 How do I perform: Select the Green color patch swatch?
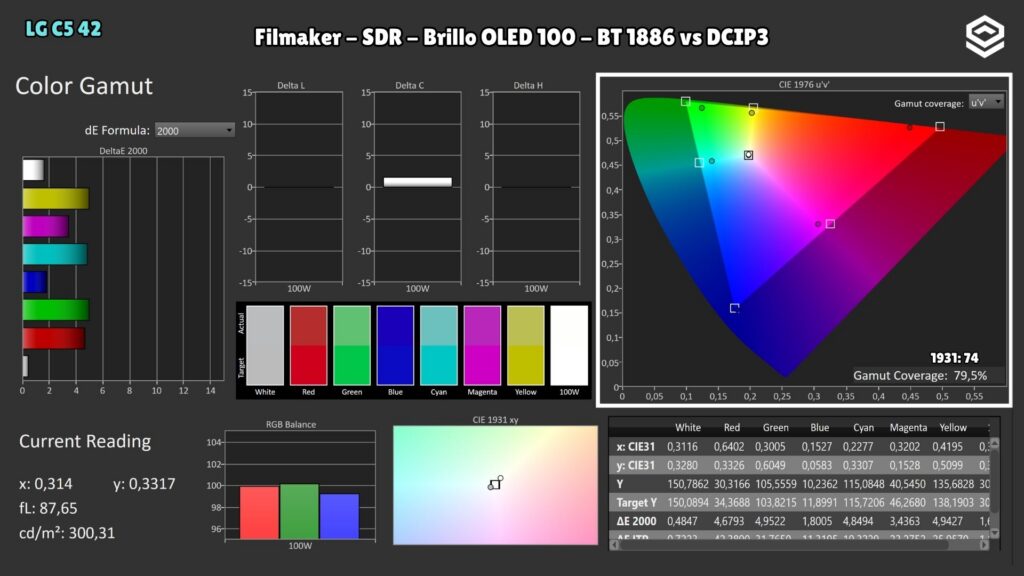(x=352, y=345)
